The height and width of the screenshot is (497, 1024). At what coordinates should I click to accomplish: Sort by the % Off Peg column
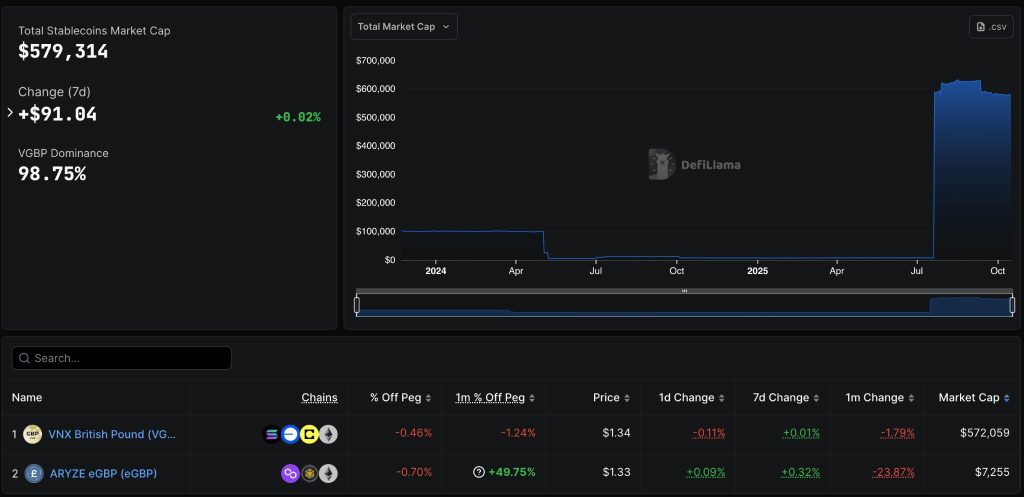coord(400,397)
